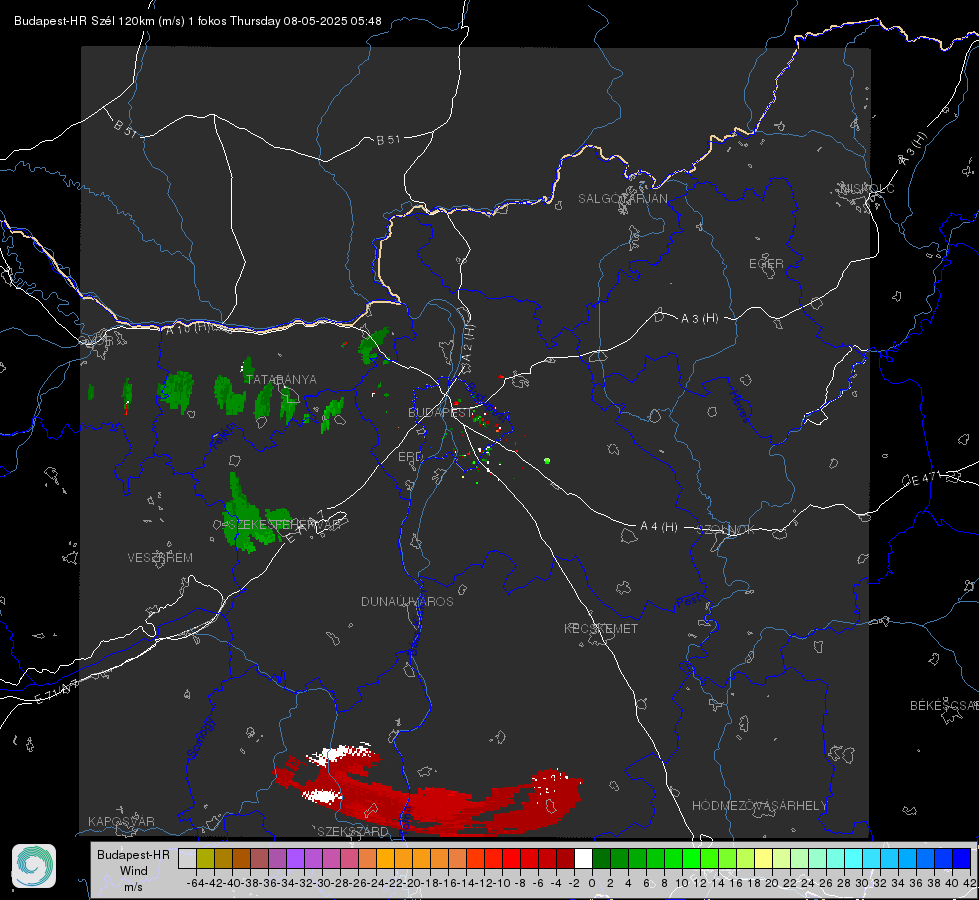
Task: Click the legend value 0 below the swatches
Action: click(x=592, y=883)
